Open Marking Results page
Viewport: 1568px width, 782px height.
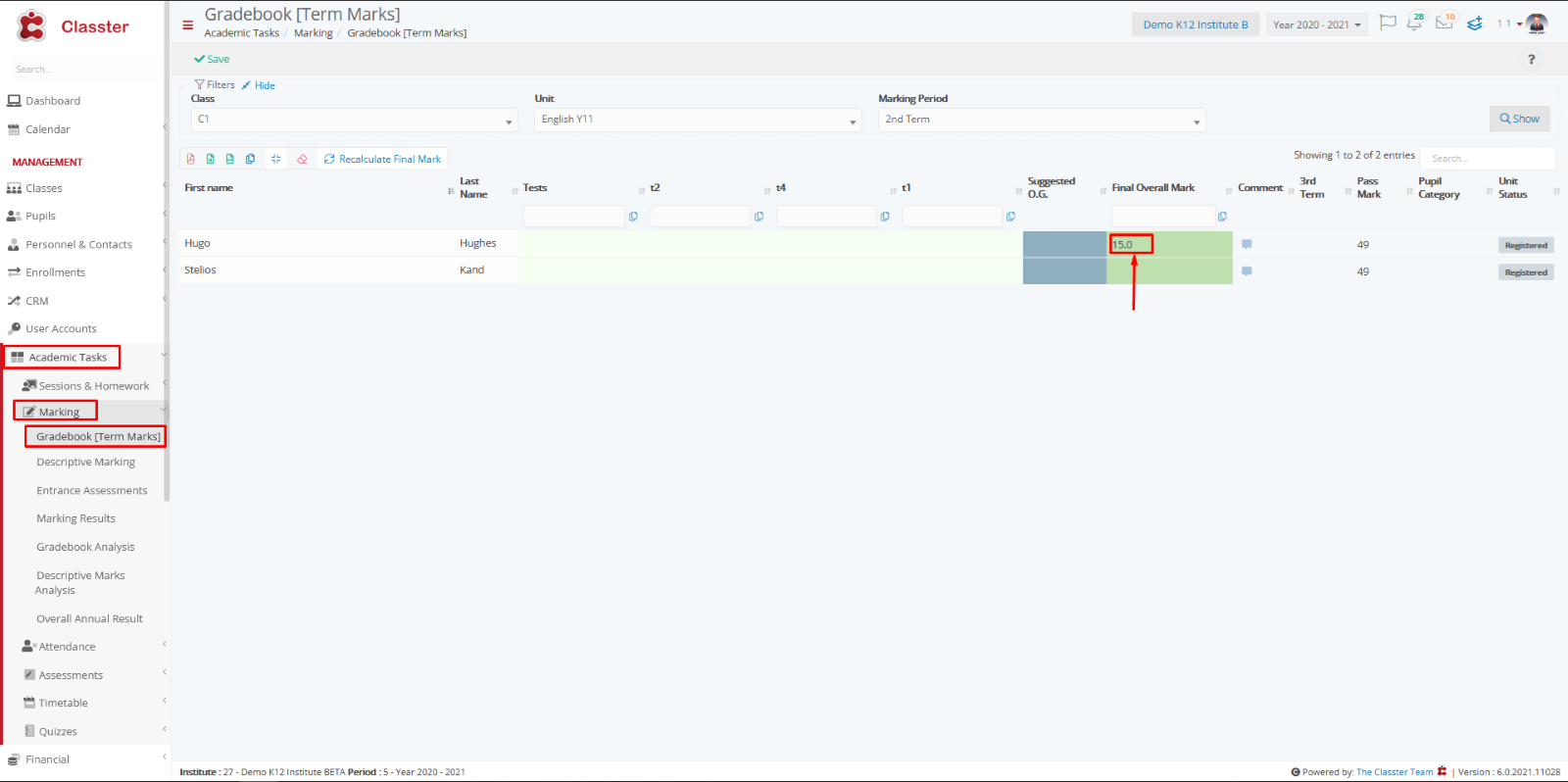point(75,518)
